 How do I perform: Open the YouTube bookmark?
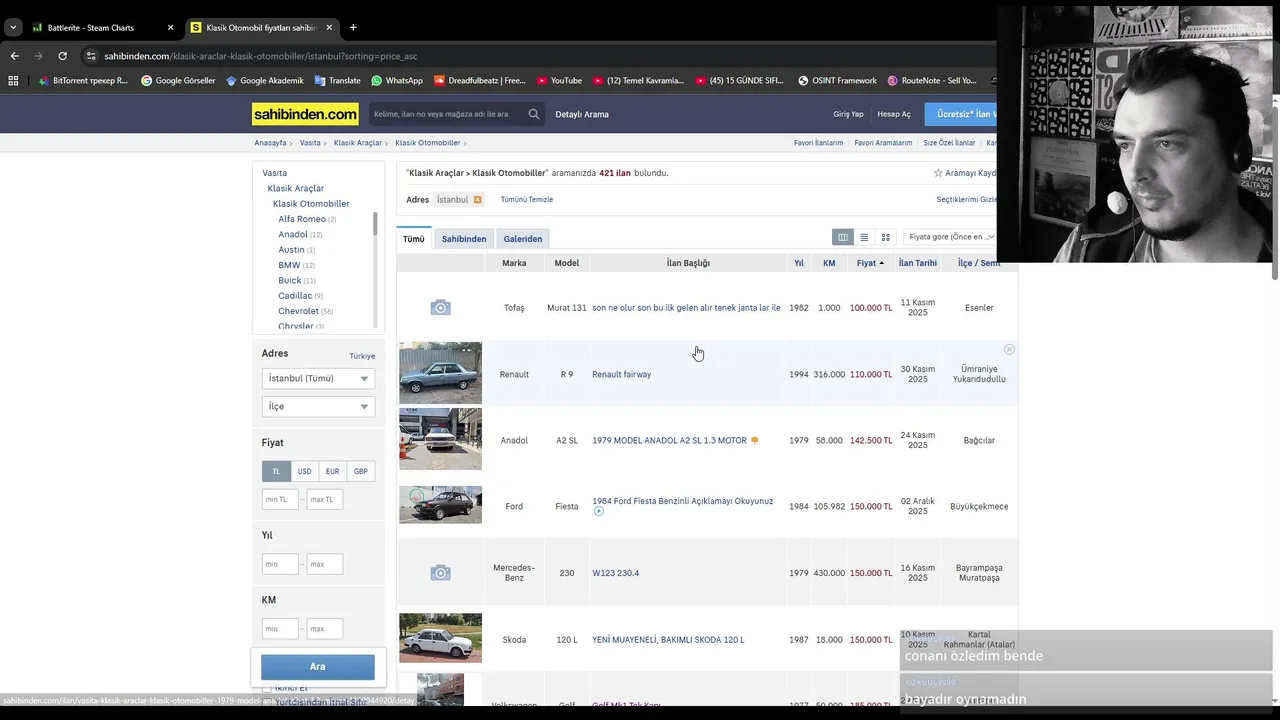(x=559, y=80)
